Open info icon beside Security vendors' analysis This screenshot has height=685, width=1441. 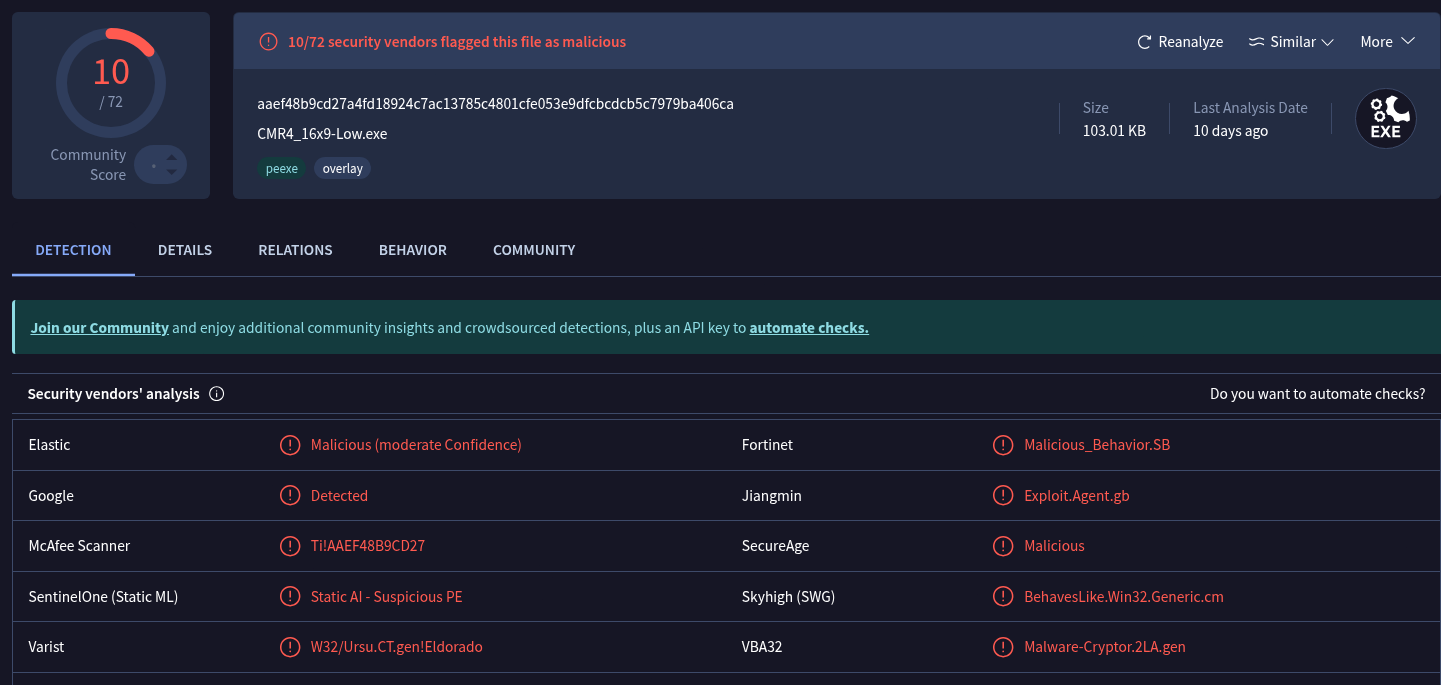pos(216,394)
